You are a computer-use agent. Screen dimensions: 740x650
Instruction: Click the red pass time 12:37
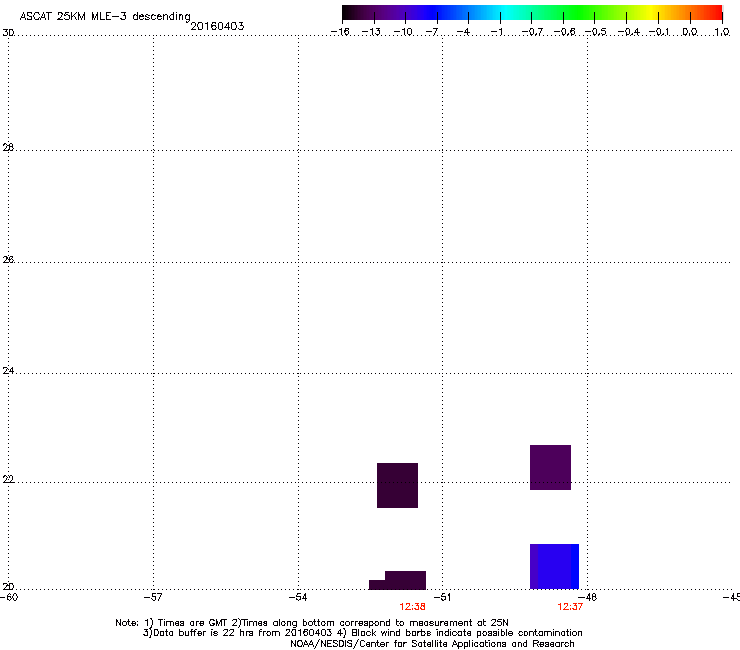570,607
